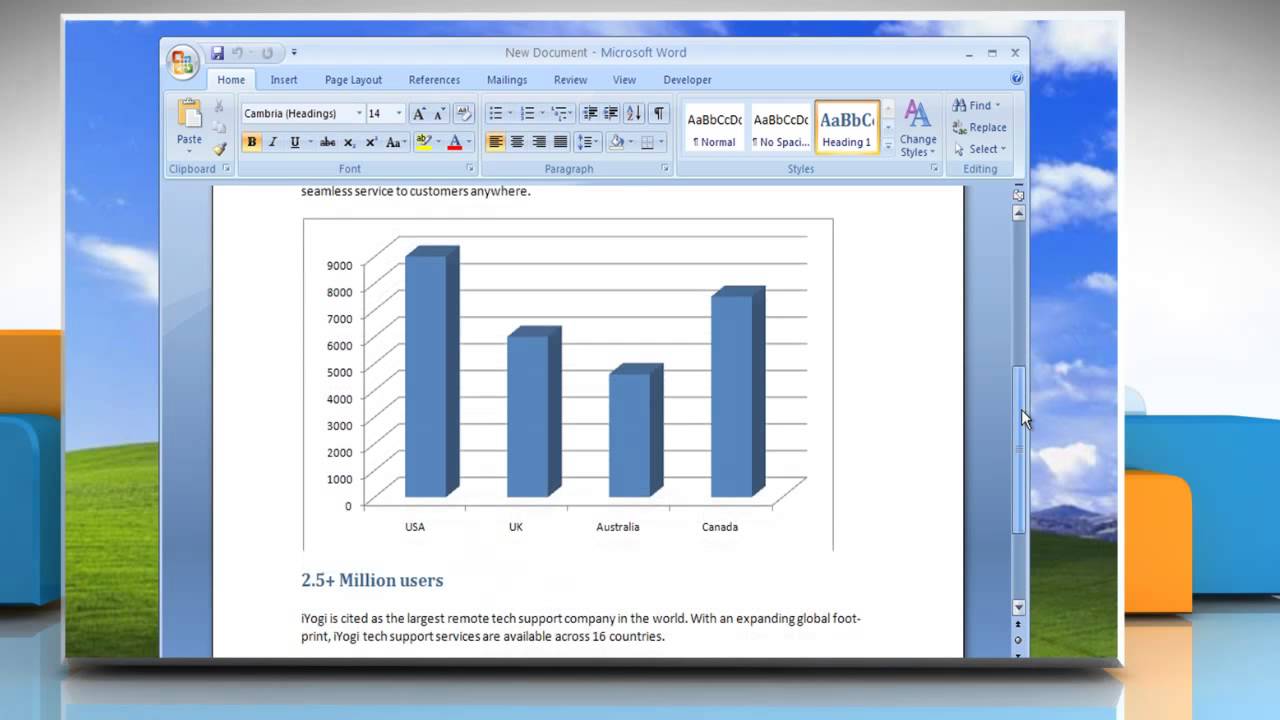1280x720 pixels.
Task: Go to the Review tab
Action: [570, 80]
